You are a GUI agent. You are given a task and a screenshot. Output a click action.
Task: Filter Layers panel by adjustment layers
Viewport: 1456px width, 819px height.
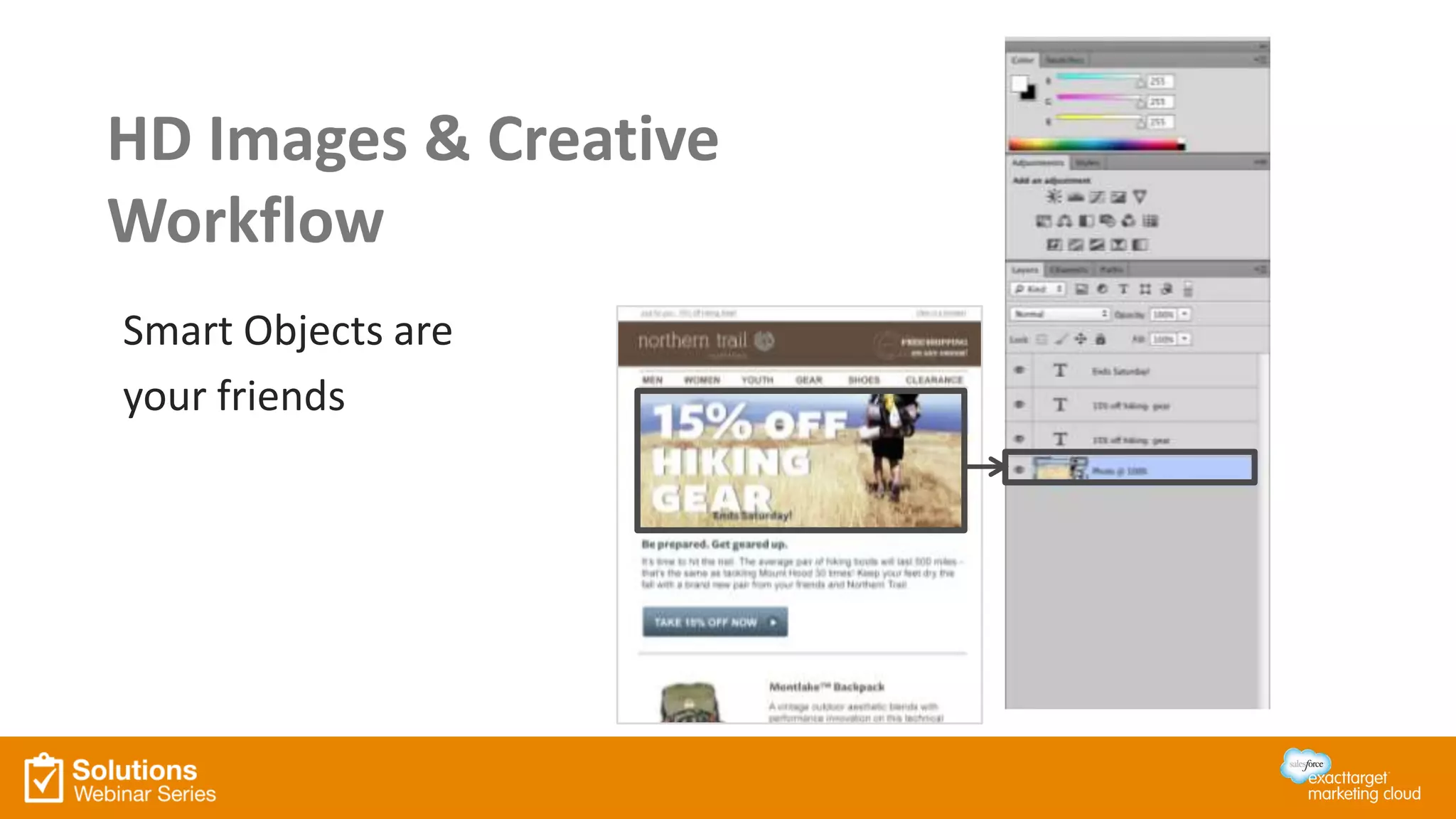(x=1102, y=289)
